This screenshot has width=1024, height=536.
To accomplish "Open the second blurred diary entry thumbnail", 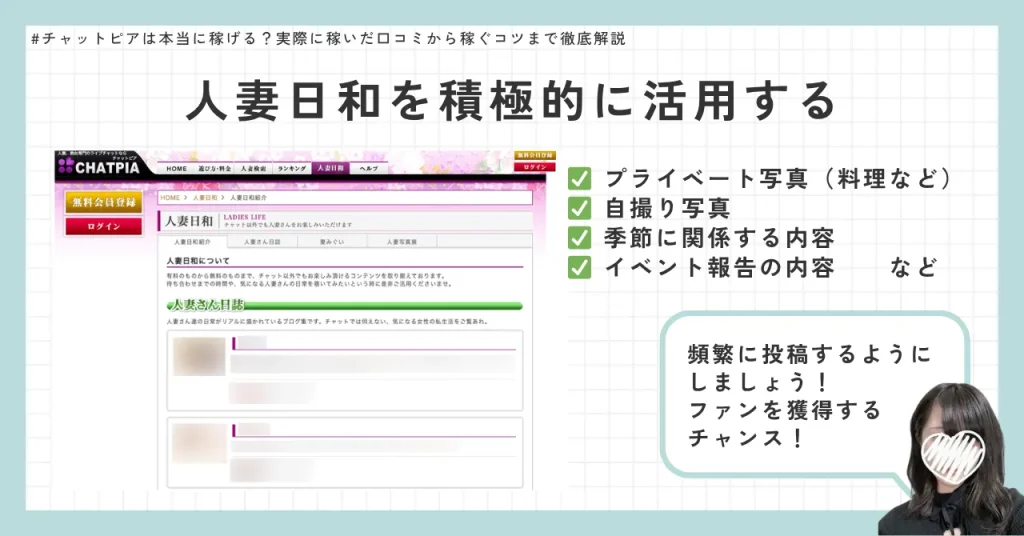I will click(x=199, y=443).
